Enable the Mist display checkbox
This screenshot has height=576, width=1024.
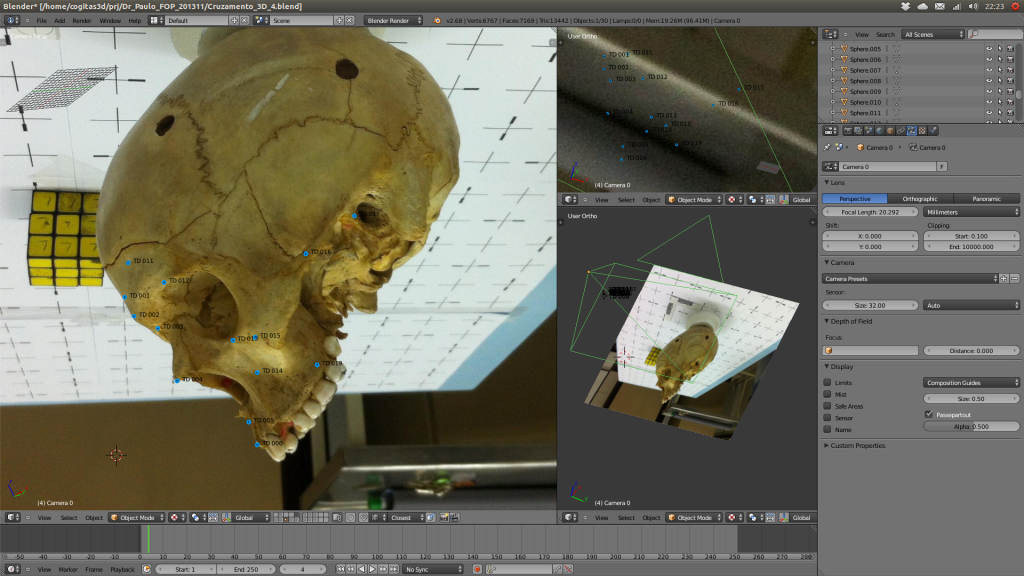828,395
